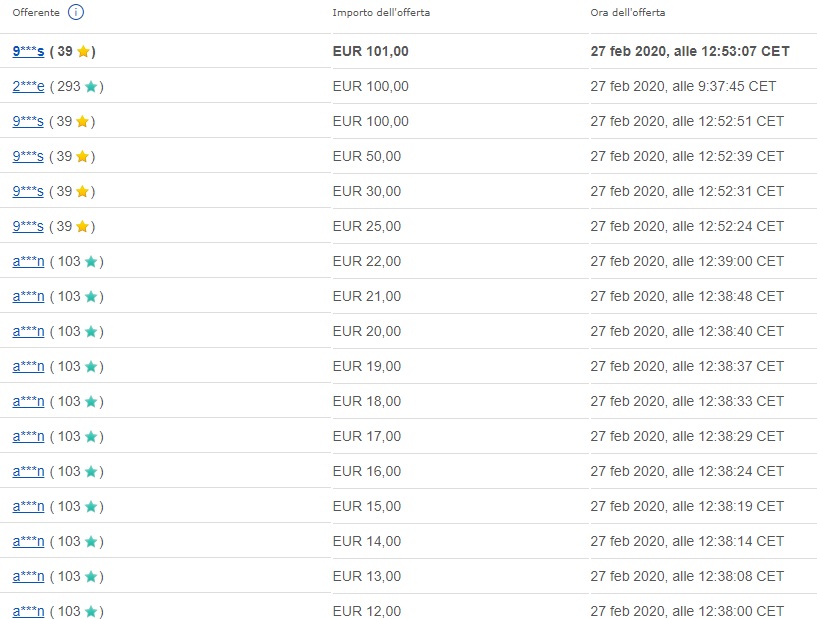
Task: Click the teal star in the EUR 22,00 row
Action: pos(91,261)
